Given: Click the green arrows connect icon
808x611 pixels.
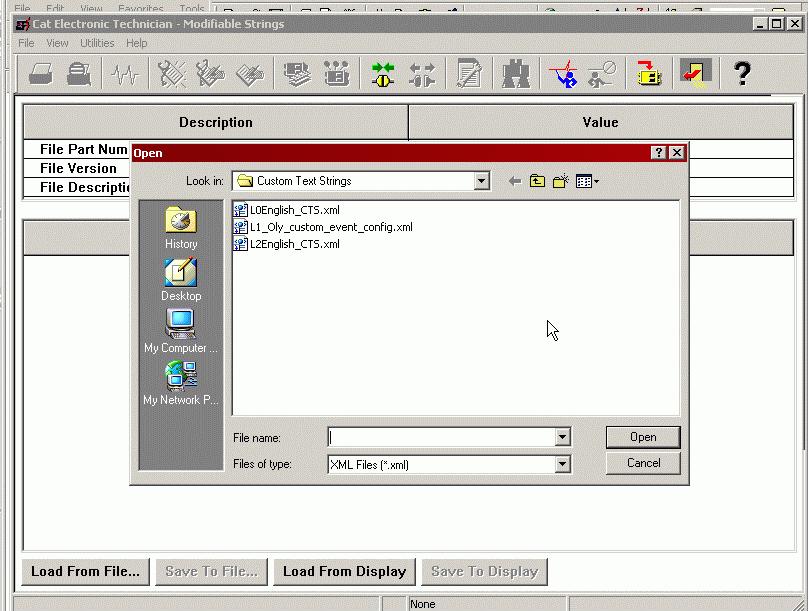Looking at the screenshot, I should coord(383,74).
